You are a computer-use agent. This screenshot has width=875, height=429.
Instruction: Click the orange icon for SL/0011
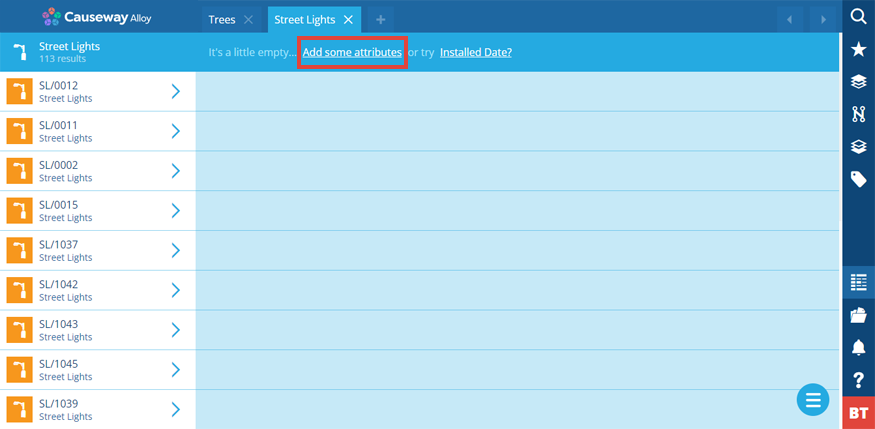[x=20, y=131]
